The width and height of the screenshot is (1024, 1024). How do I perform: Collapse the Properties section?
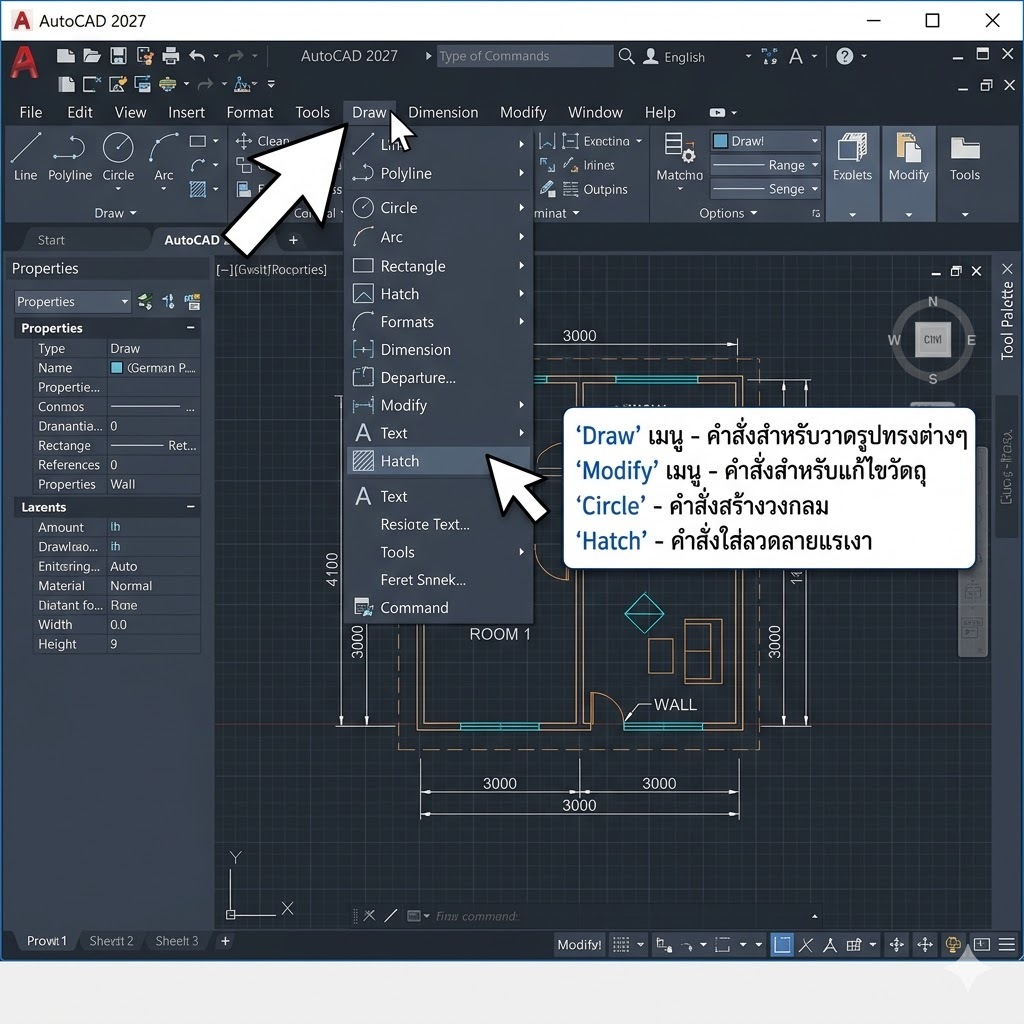point(190,327)
